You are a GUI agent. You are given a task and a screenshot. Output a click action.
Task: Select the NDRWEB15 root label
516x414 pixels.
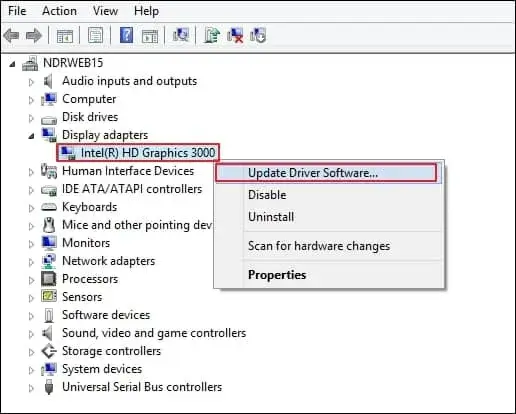(73, 63)
